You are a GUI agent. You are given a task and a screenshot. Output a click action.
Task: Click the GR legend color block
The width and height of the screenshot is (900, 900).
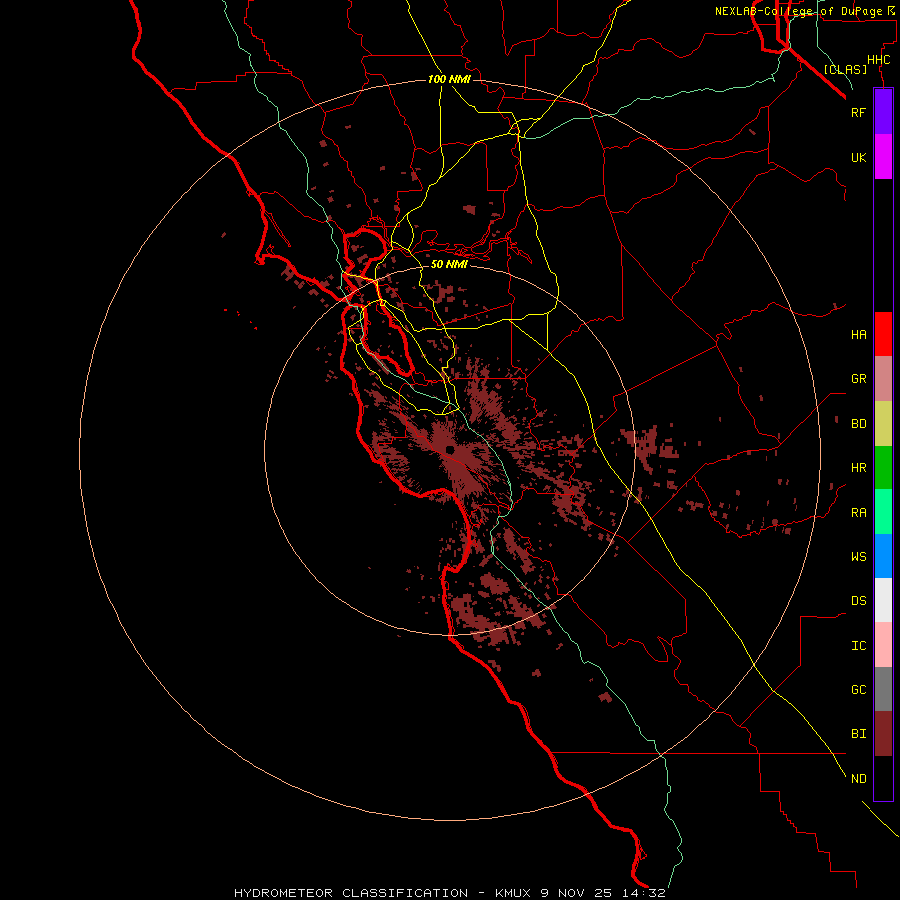(x=883, y=379)
